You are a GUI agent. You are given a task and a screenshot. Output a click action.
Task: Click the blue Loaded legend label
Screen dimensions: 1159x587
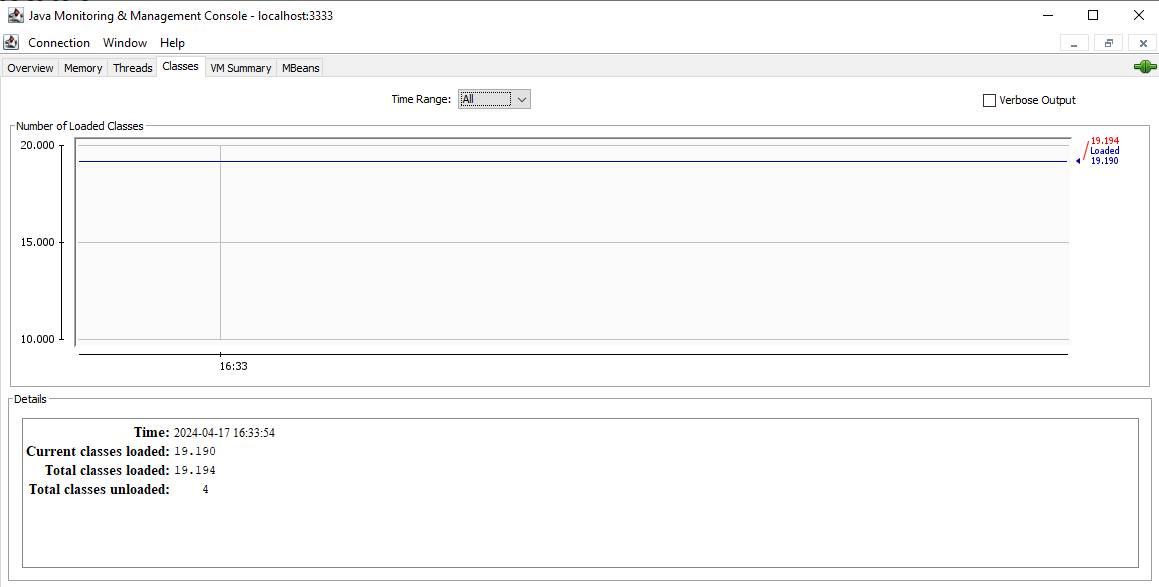1104,151
